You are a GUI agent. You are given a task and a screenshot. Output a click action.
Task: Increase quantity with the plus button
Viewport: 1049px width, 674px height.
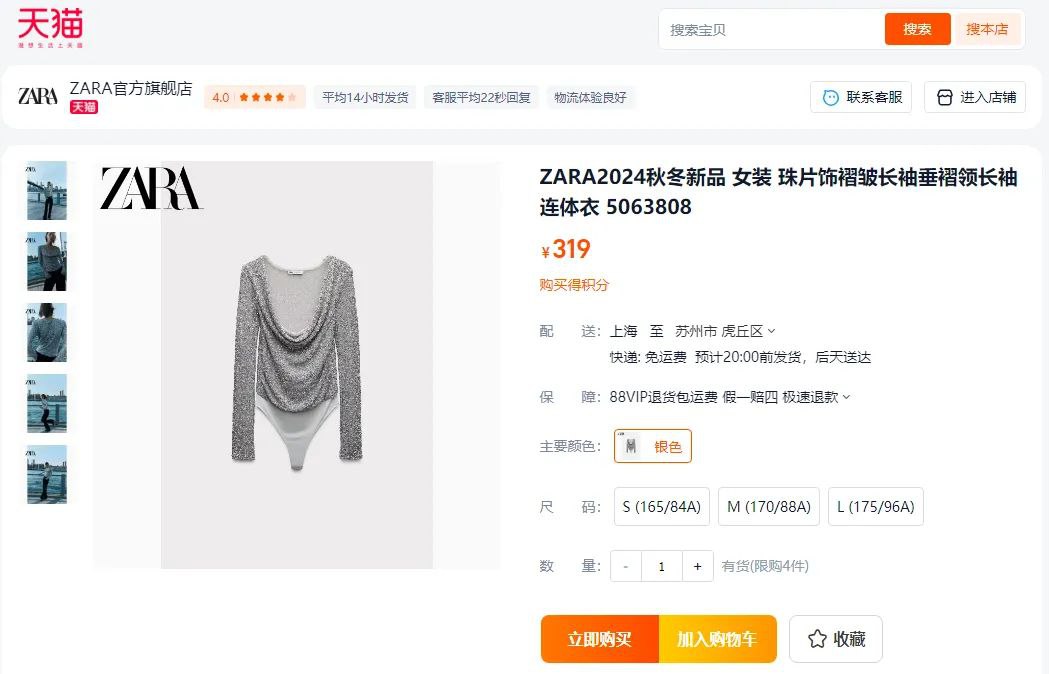click(697, 566)
